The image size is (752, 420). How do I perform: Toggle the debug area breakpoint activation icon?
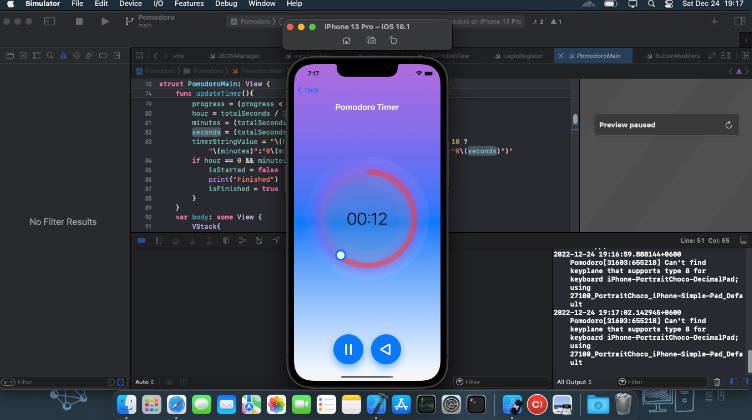pos(141,240)
